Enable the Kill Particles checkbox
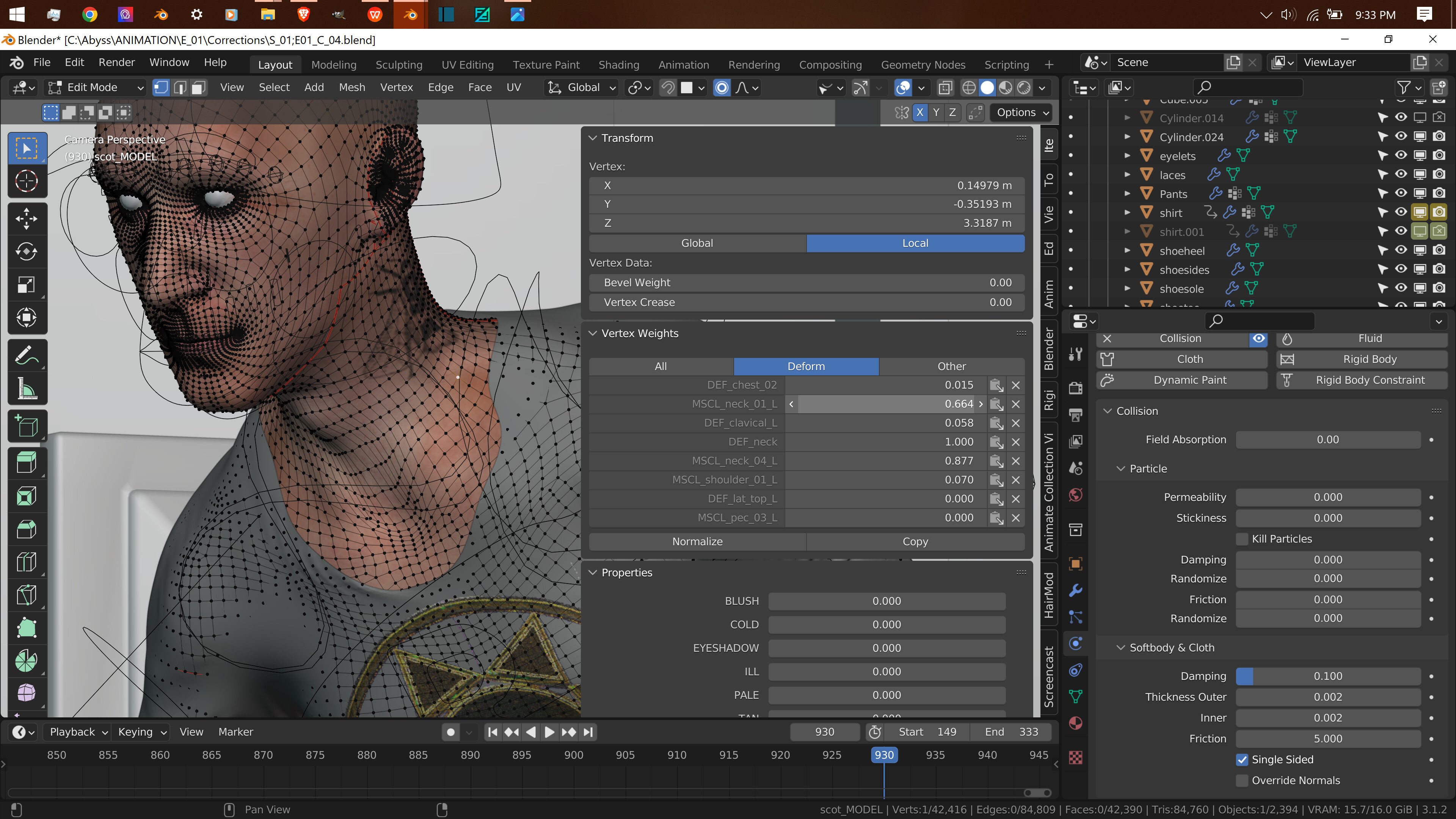1456x819 pixels. tap(1242, 539)
